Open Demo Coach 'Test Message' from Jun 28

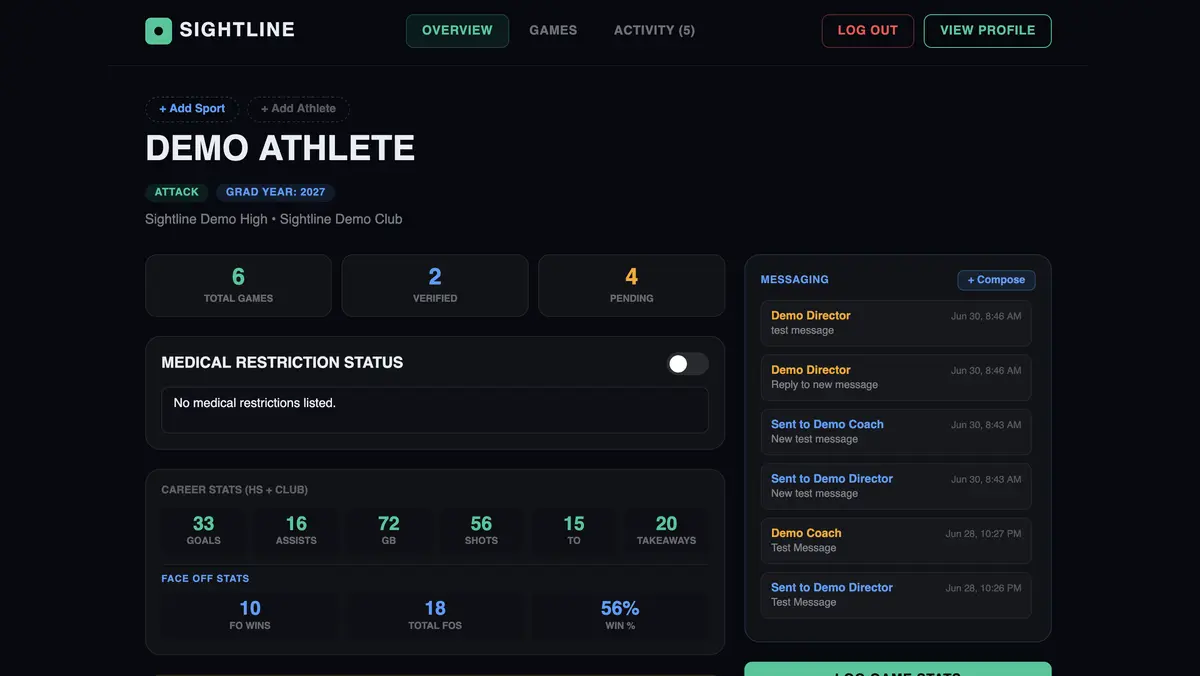tap(896, 540)
